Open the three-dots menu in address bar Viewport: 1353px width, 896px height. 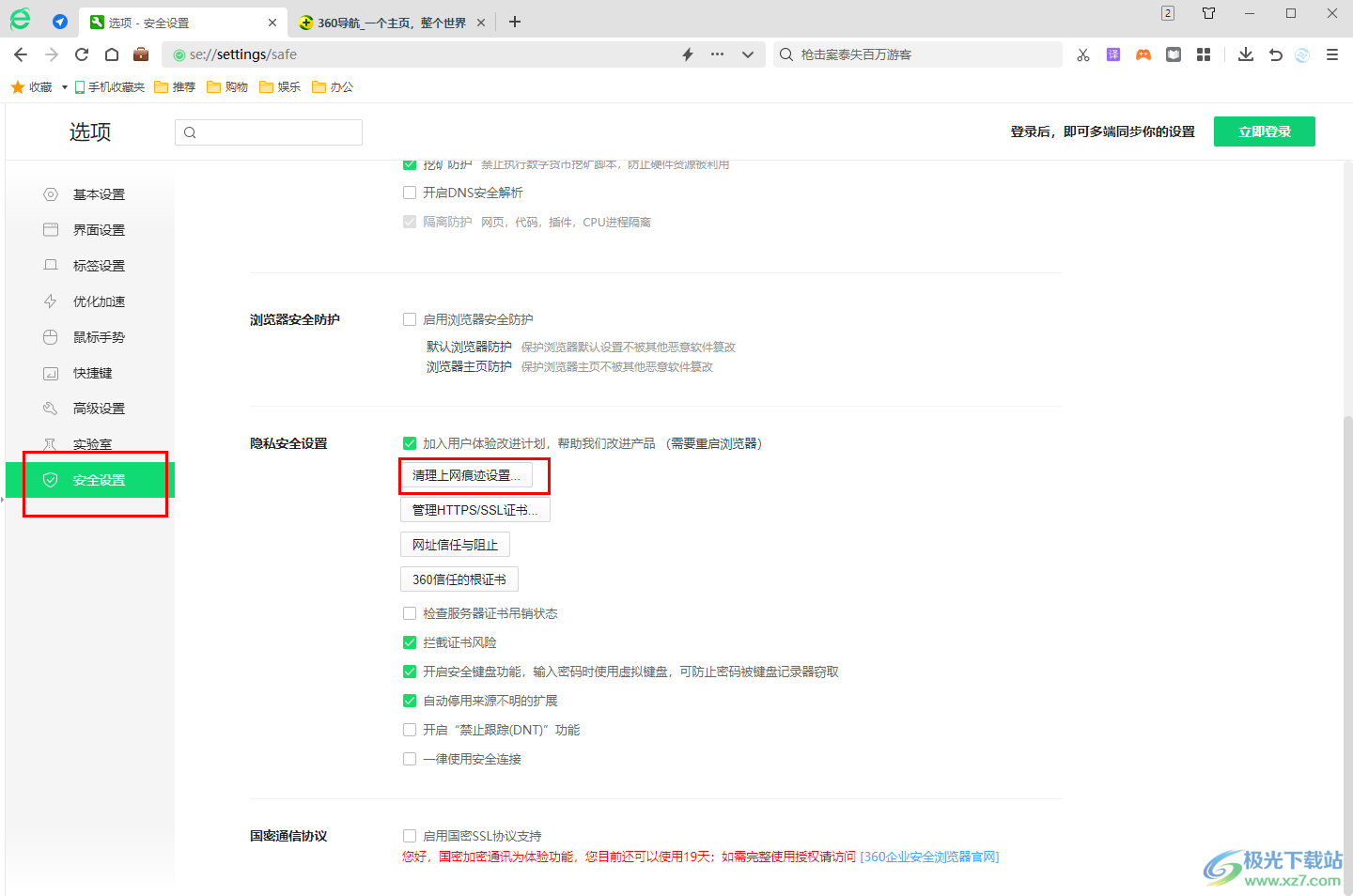tap(717, 54)
